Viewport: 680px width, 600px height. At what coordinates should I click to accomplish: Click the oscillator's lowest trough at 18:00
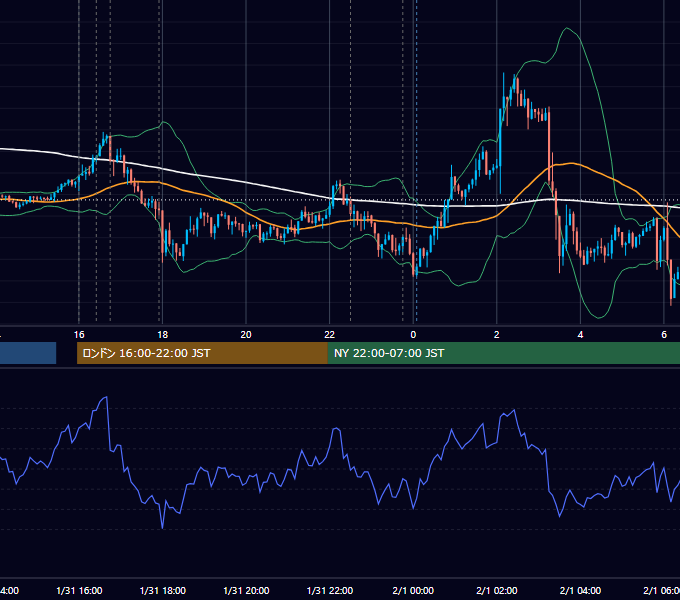163,528
